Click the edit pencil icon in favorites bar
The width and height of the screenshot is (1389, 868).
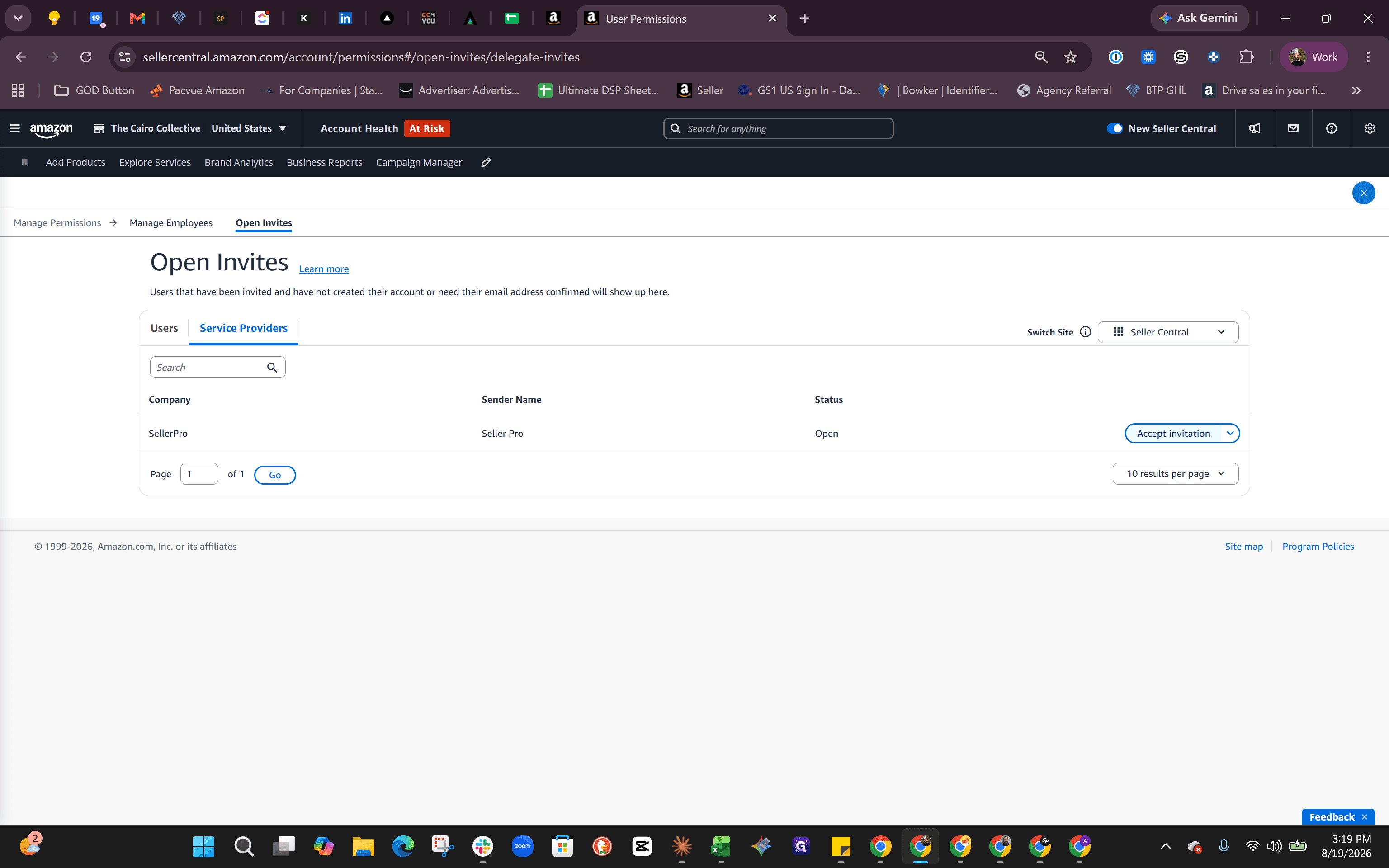(486, 162)
